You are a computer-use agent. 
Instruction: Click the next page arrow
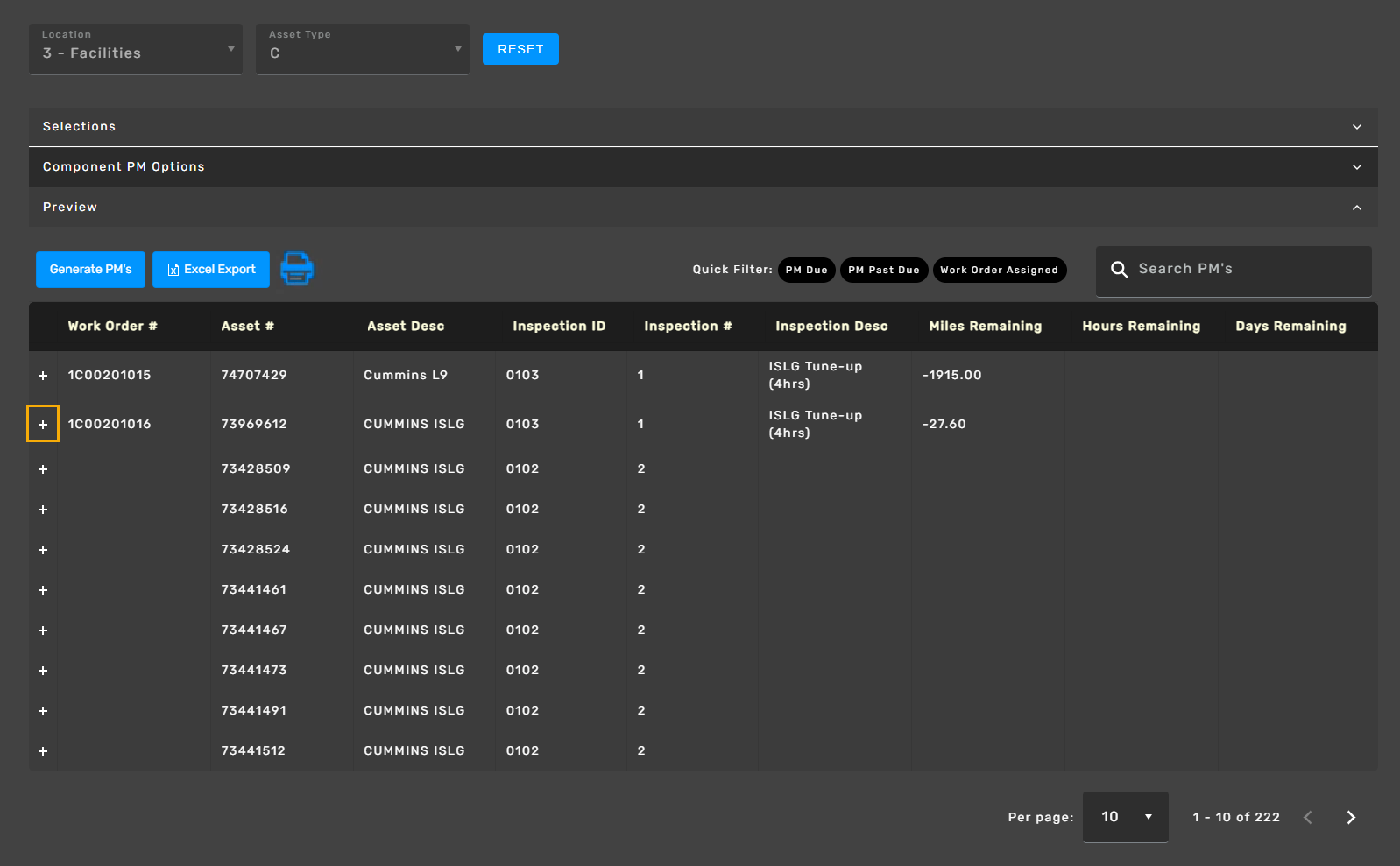[x=1350, y=817]
